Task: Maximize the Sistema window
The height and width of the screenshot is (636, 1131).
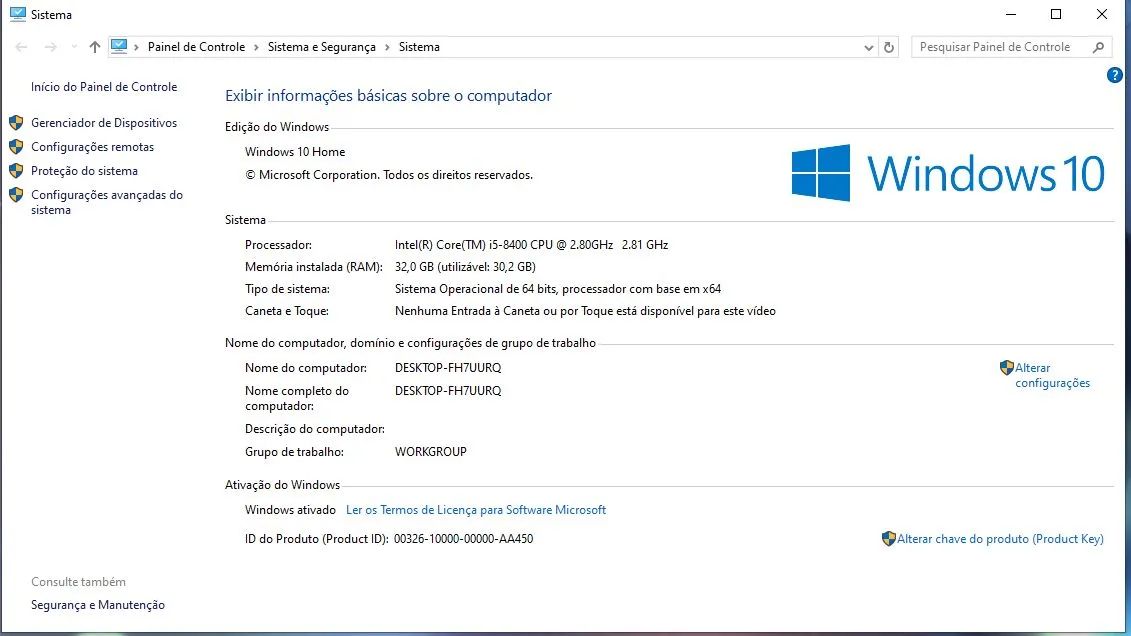Action: (1056, 14)
